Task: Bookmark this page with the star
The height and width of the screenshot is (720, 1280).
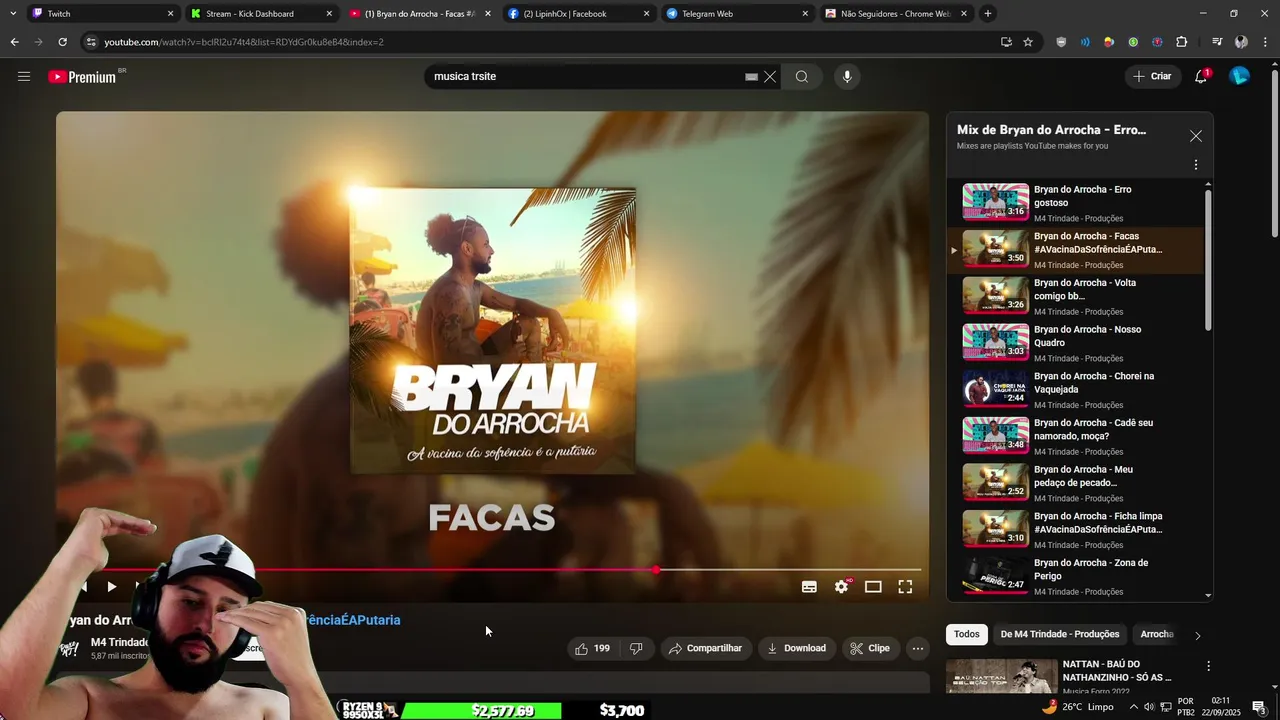Action: (x=1028, y=42)
